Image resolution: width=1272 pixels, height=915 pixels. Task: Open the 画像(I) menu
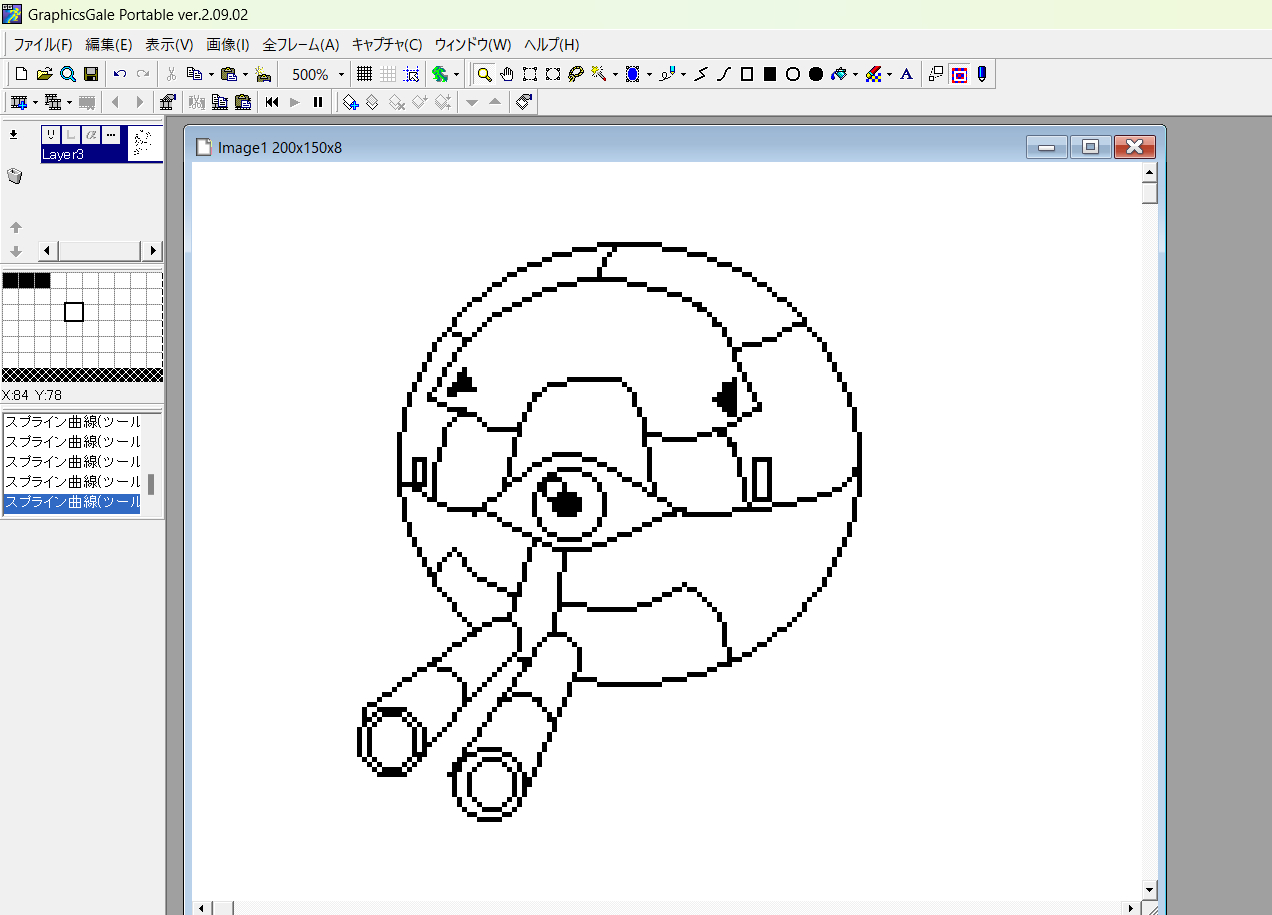click(228, 45)
